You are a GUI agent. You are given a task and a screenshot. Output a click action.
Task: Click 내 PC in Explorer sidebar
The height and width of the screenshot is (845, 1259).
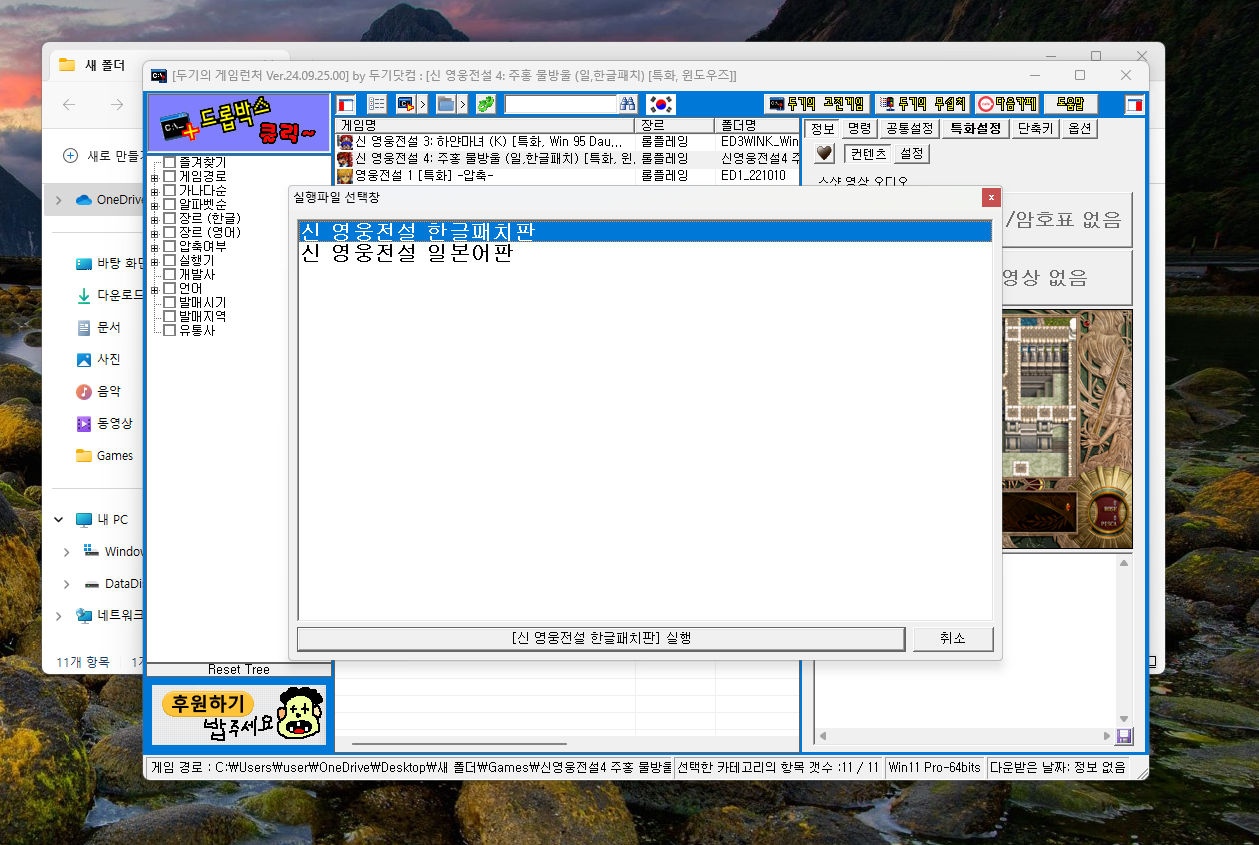pos(103,520)
